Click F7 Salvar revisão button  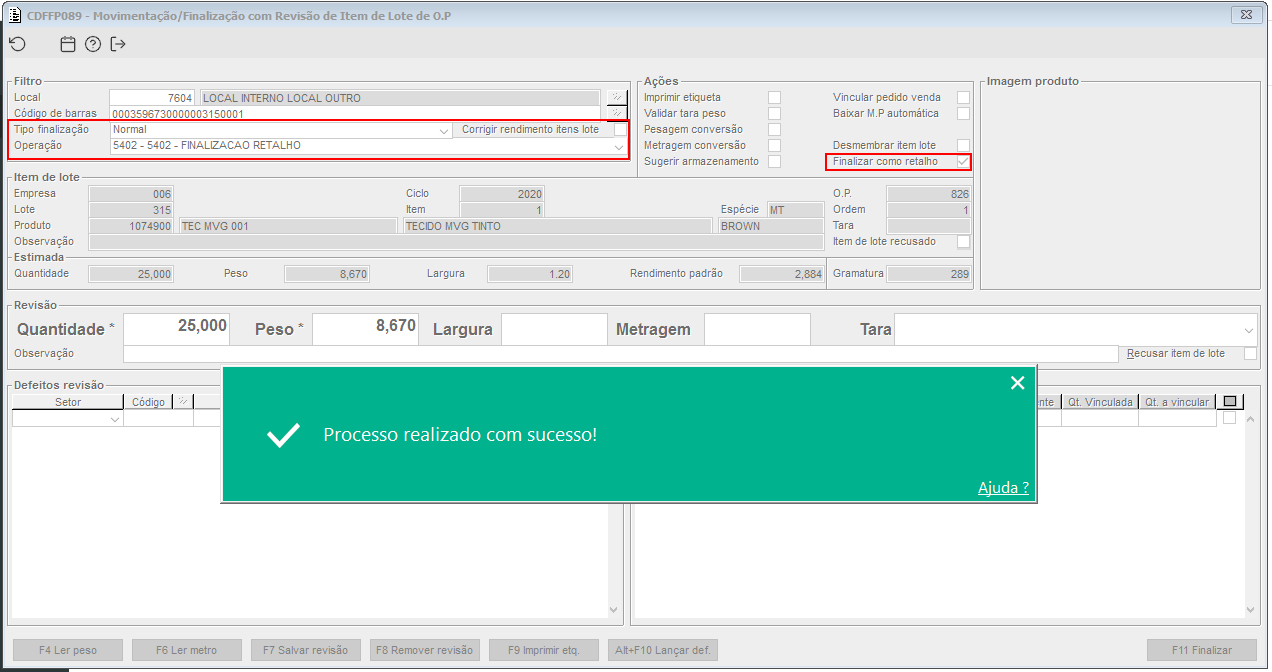click(305, 650)
